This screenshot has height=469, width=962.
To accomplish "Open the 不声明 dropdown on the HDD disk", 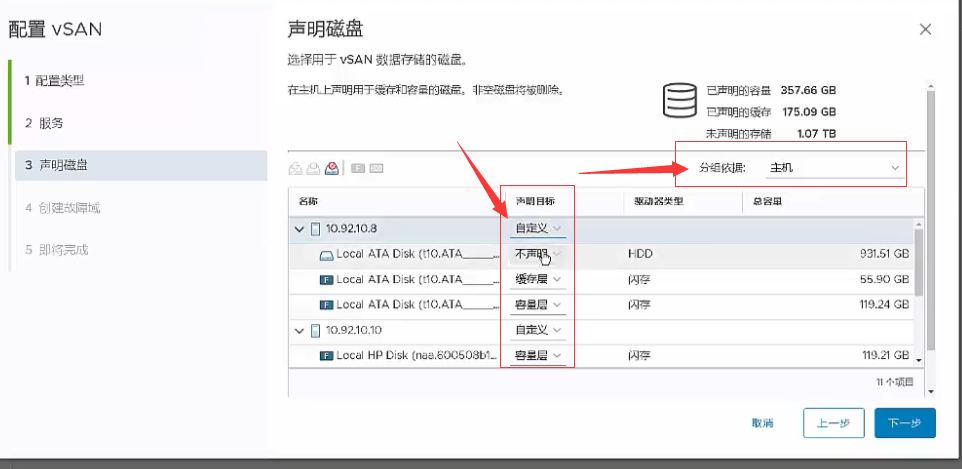I will pos(538,254).
